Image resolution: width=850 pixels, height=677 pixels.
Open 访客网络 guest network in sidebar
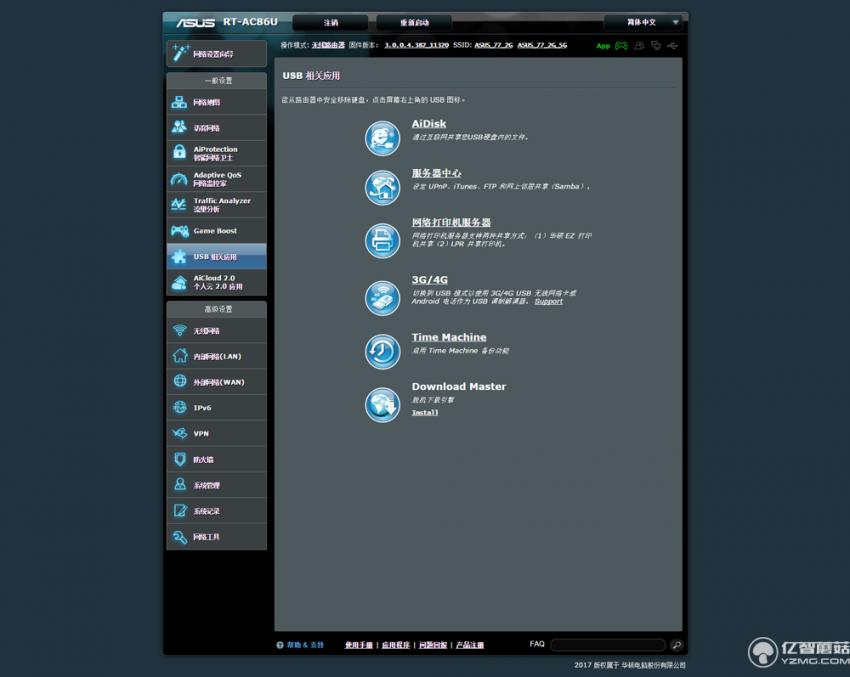point(216,128)
